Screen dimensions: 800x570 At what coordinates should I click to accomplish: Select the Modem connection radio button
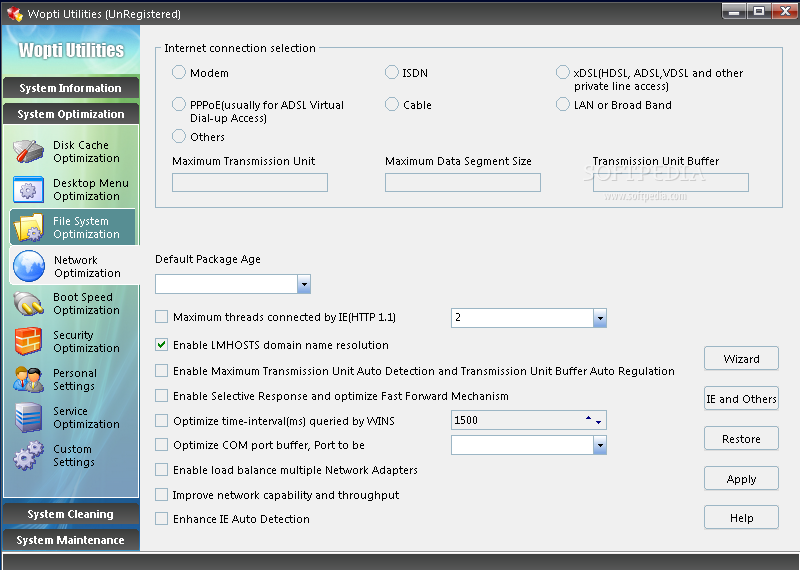click(179, 72)
